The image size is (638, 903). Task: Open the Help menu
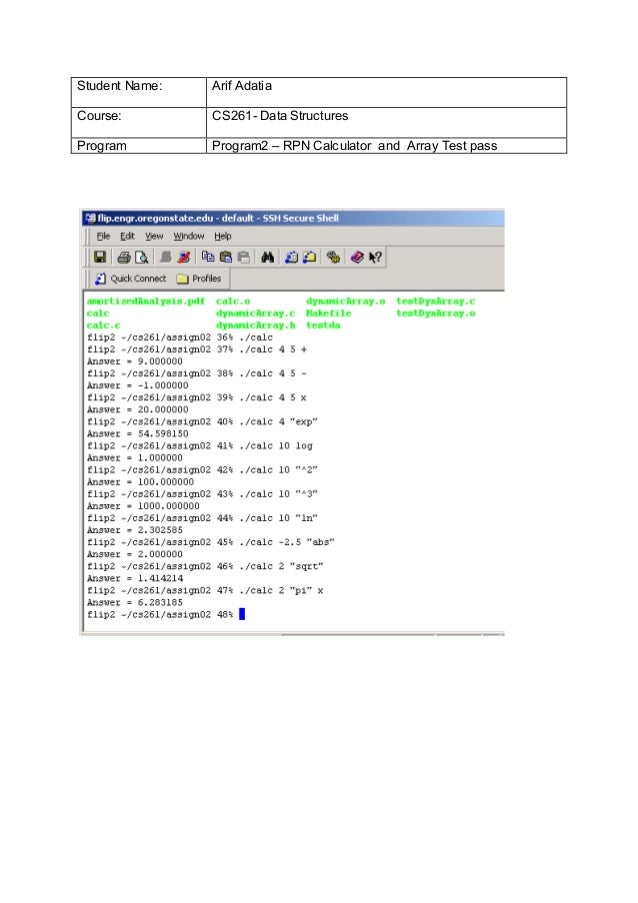[x=223, y=236]
